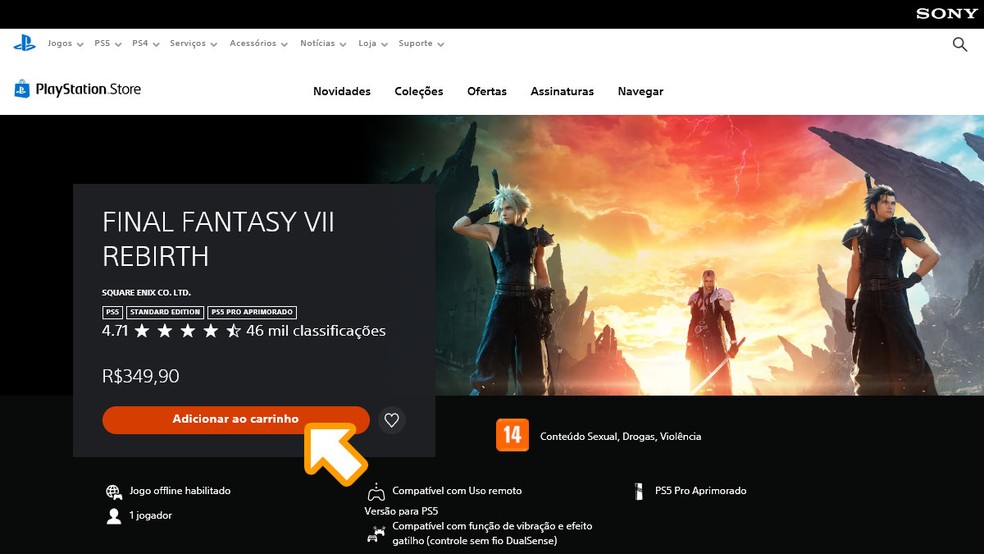Click the Remote Play controller icon
This screenshot has width=984, height=554.
click(376, 491)
